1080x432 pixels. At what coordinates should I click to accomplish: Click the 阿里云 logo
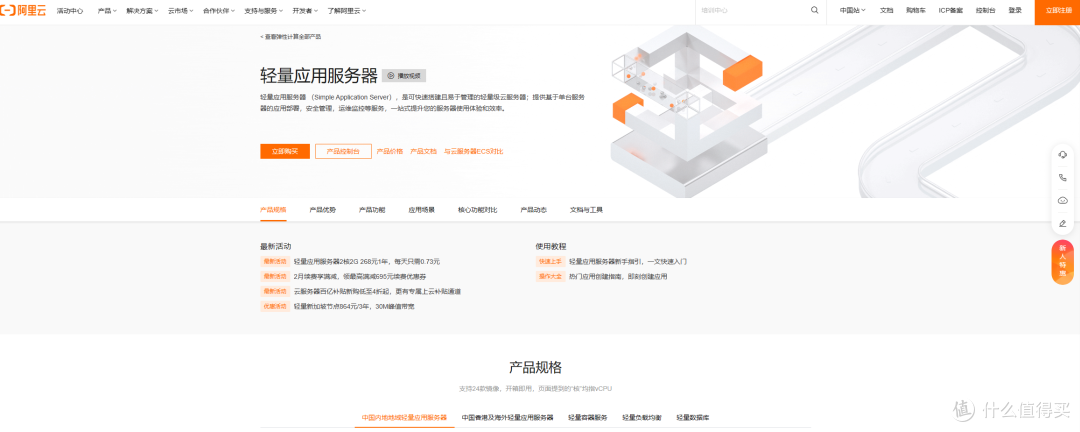[x=23, y=10]
